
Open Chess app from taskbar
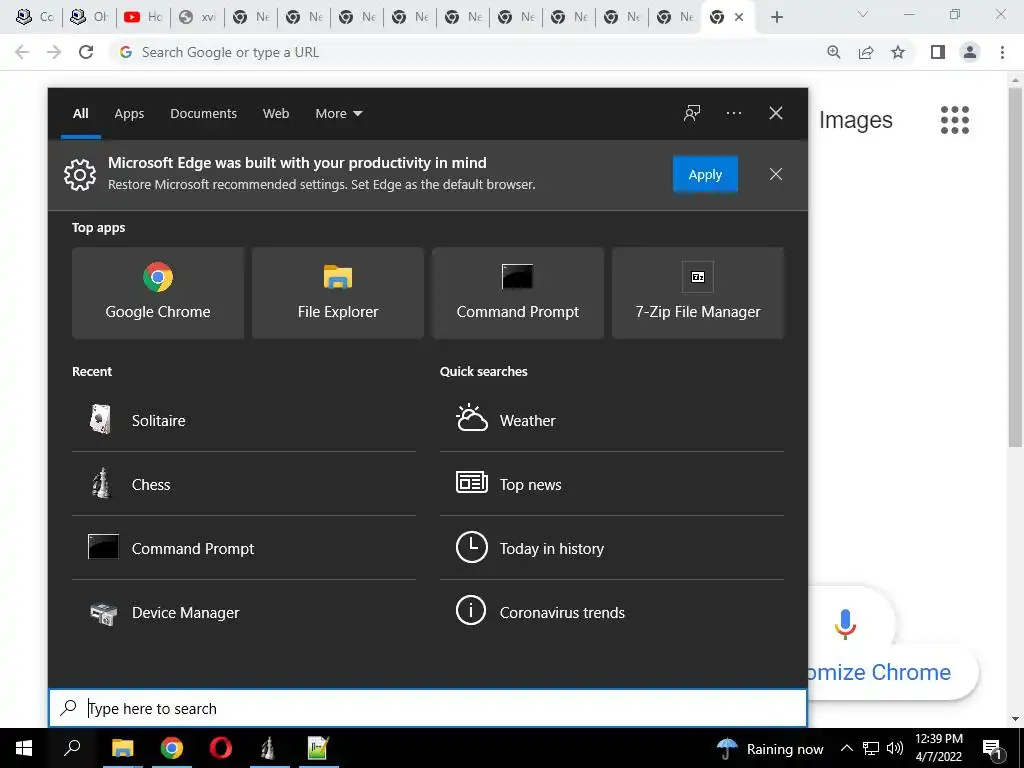point(268,748)
